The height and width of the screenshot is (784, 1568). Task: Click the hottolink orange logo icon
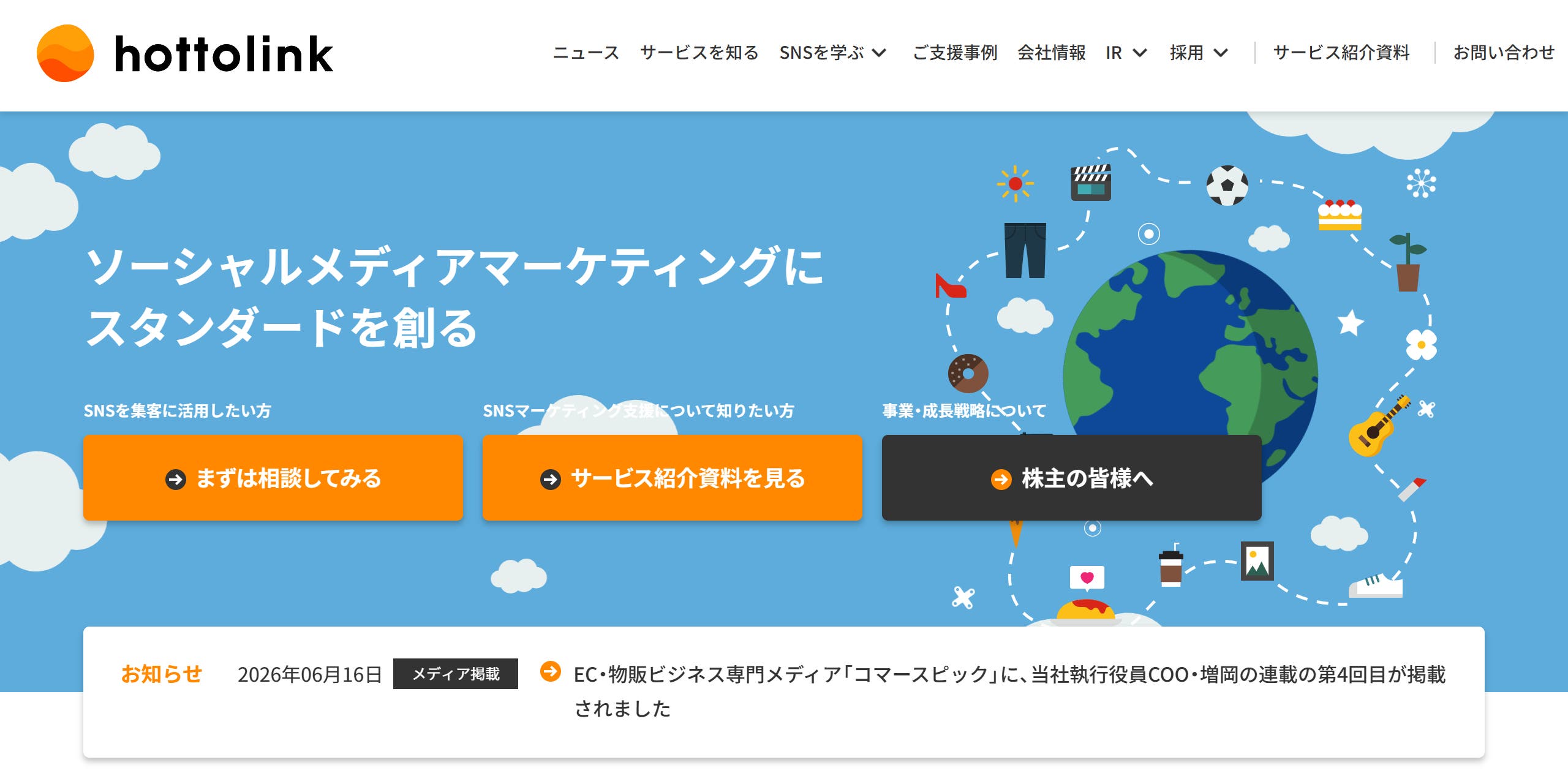(x=65, y=53)
